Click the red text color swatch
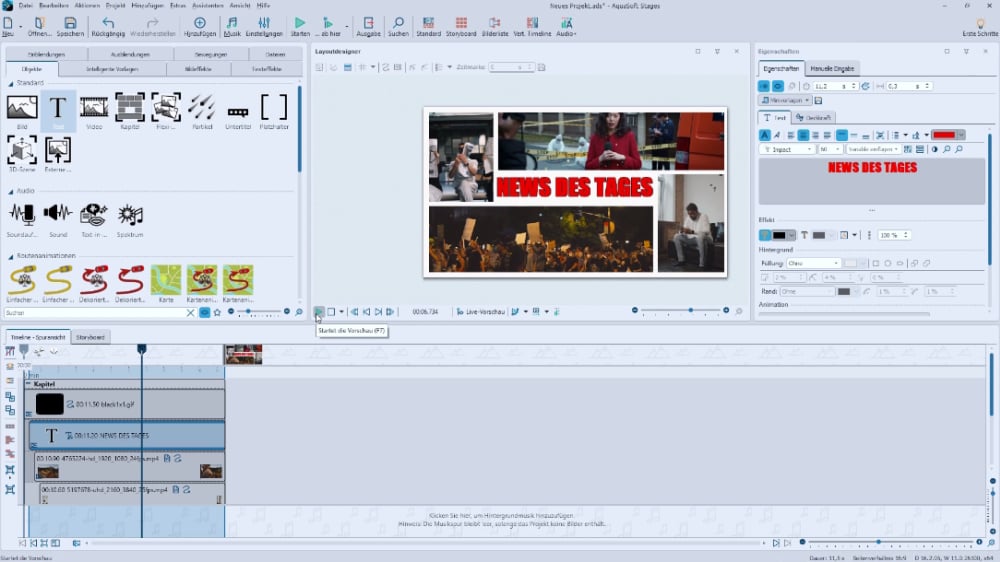 [943, 135]
